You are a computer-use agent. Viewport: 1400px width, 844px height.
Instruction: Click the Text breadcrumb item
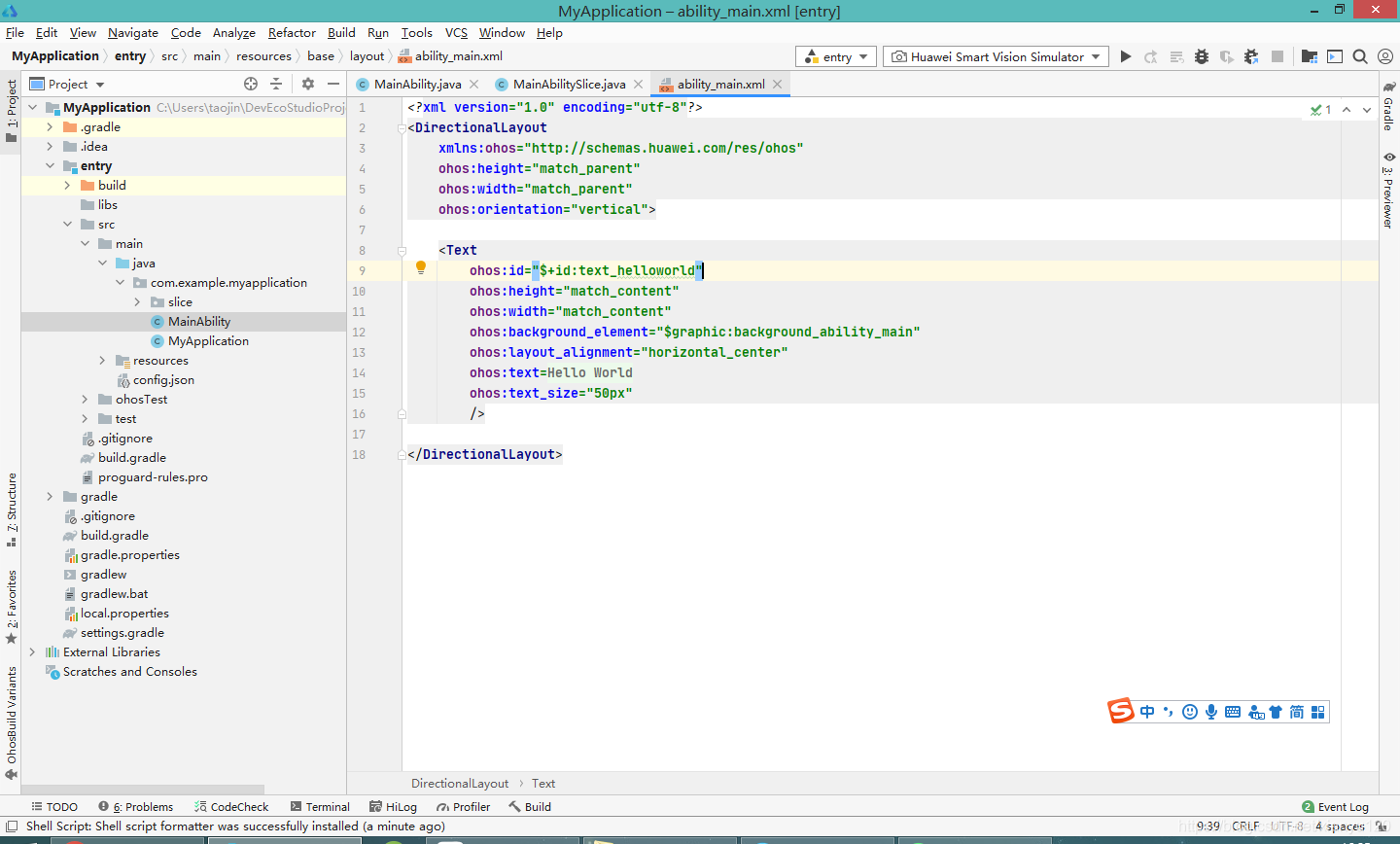543,784
